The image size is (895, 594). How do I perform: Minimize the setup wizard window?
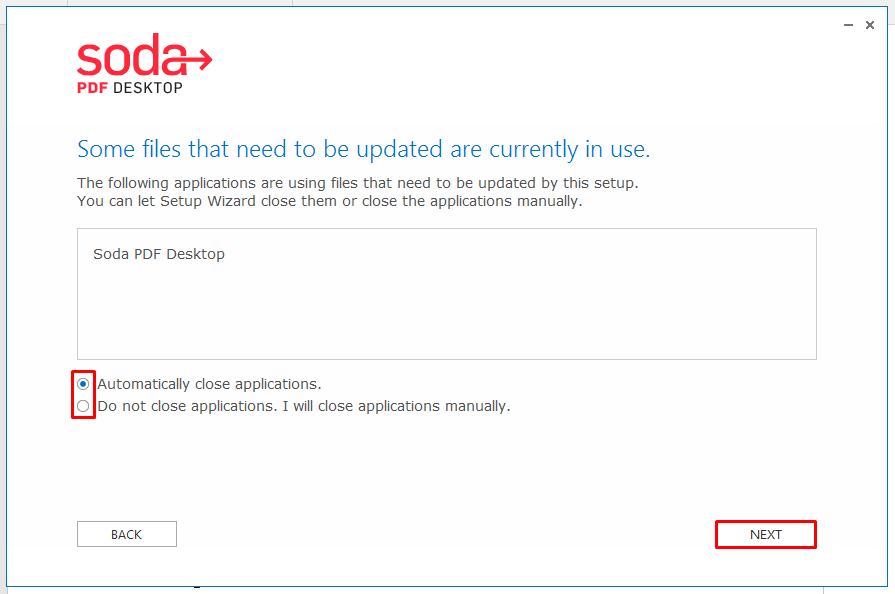(x=848, y=25)
